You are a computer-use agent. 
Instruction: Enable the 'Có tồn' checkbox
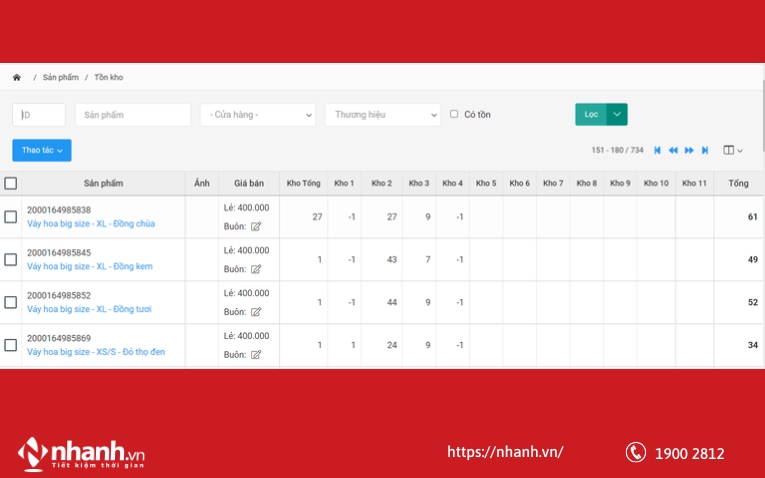click(x=454, y=114)
